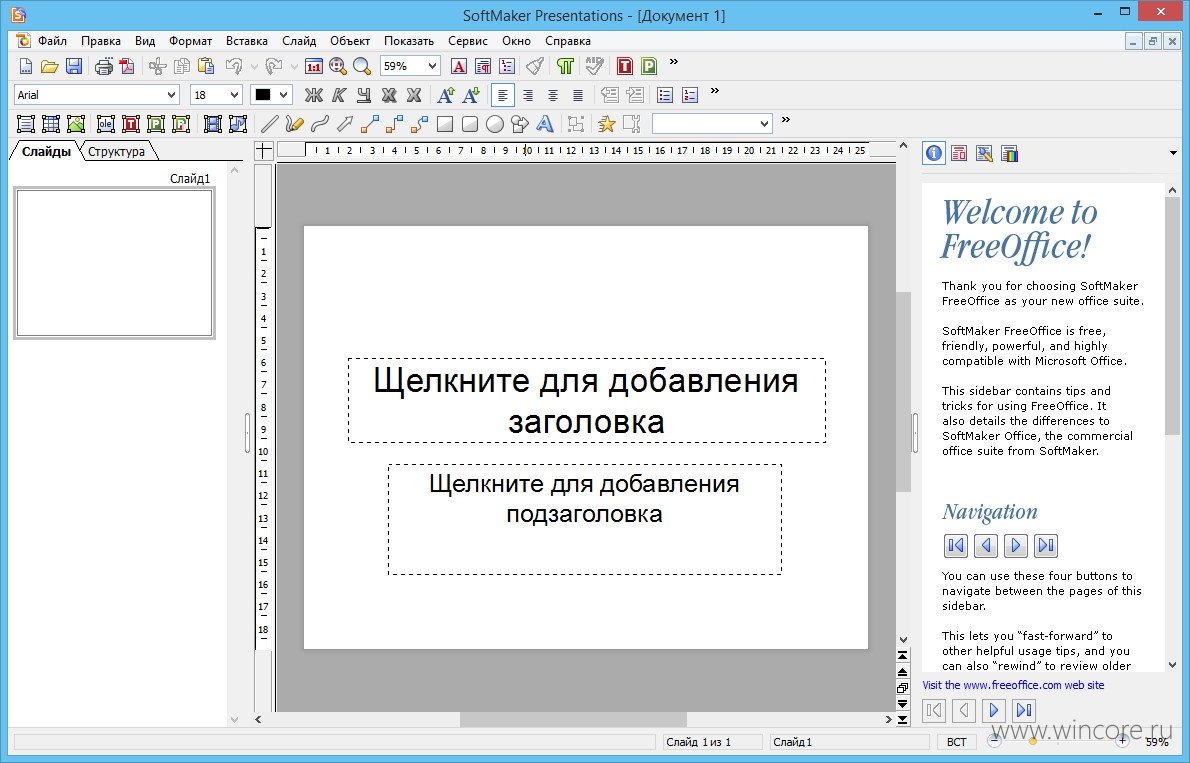Increase font size with the A up-arrow icon
Viewport: 1190px width, 763px height.
coord(446,95)
